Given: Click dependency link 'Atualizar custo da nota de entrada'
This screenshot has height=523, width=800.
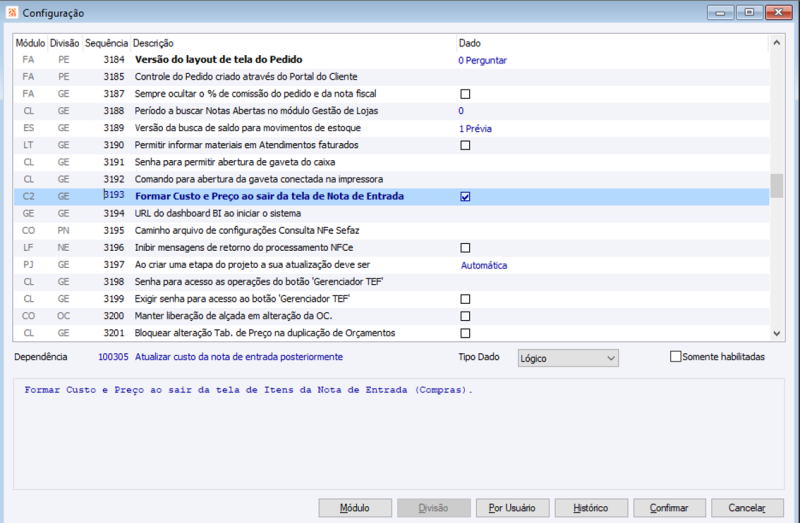Looking at the screenshot, I should pos(239,357).
